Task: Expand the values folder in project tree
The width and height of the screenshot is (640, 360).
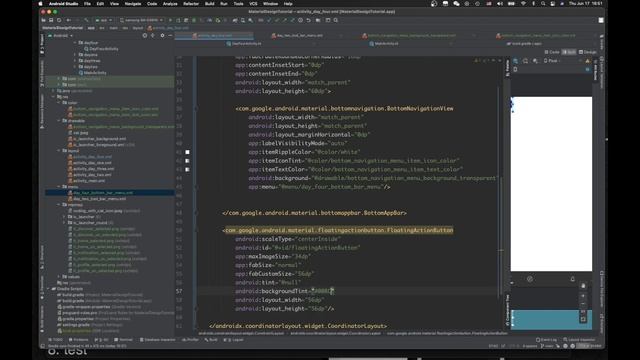Action: (x=59, y=277)
